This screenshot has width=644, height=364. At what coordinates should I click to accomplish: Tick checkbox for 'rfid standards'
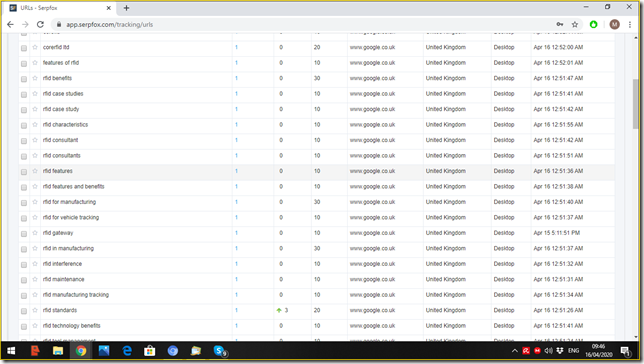click(24, 311)
